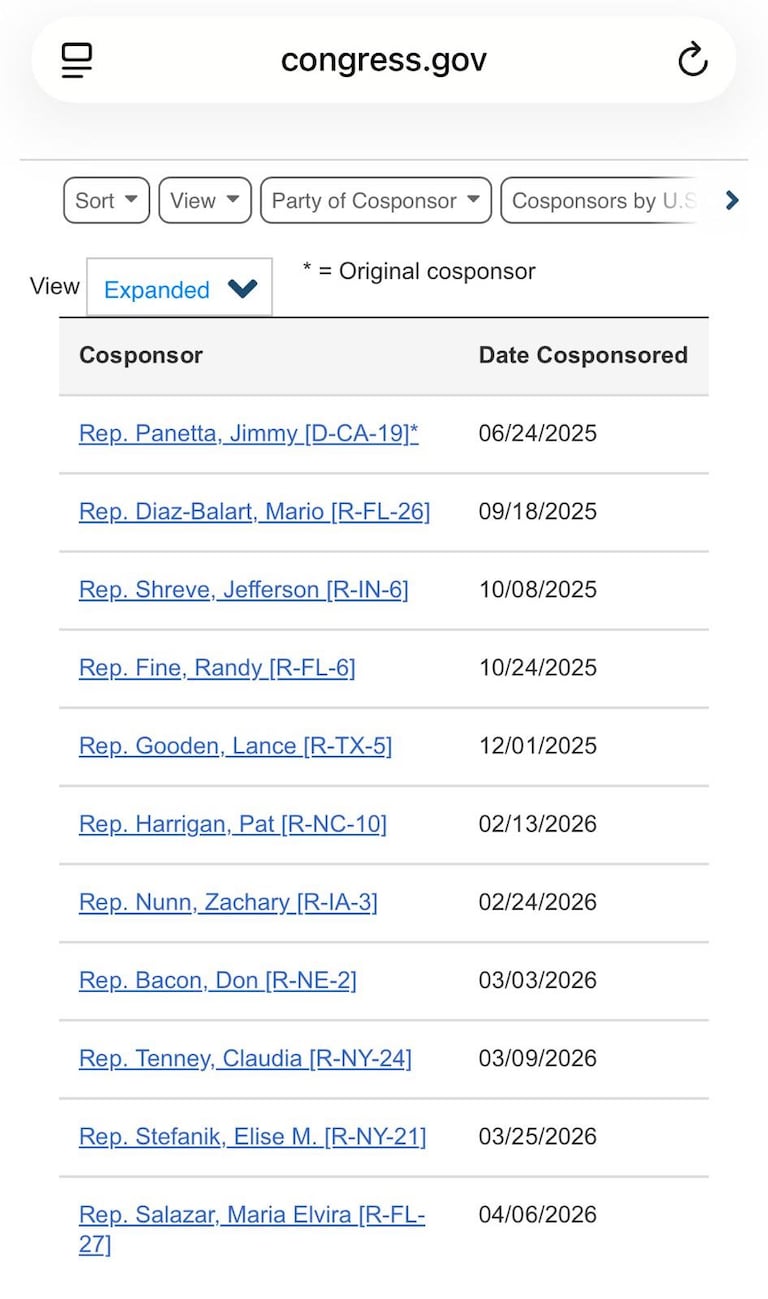Screen dimensions: 768x1299
Task: Open the Cosponsors by U.S. State dropdown
Action: click(x=603, y=200)
